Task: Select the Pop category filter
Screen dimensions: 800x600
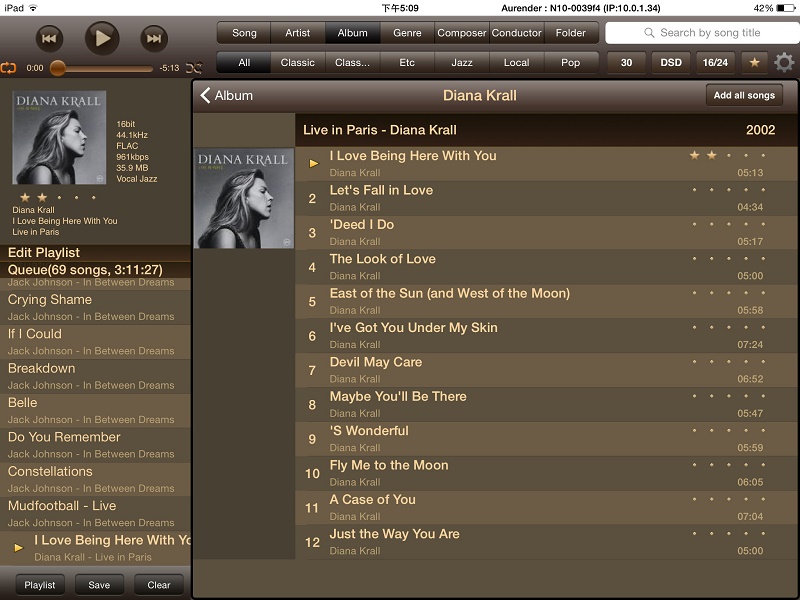Action: (x=571, y=63)
